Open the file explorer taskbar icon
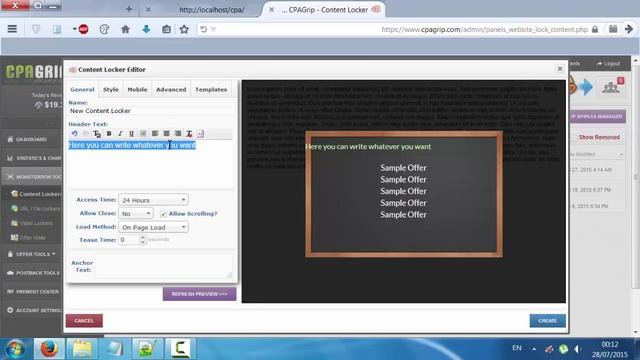Screen dimensions: 640x360 pyautogui.click(x=82, y=349)
